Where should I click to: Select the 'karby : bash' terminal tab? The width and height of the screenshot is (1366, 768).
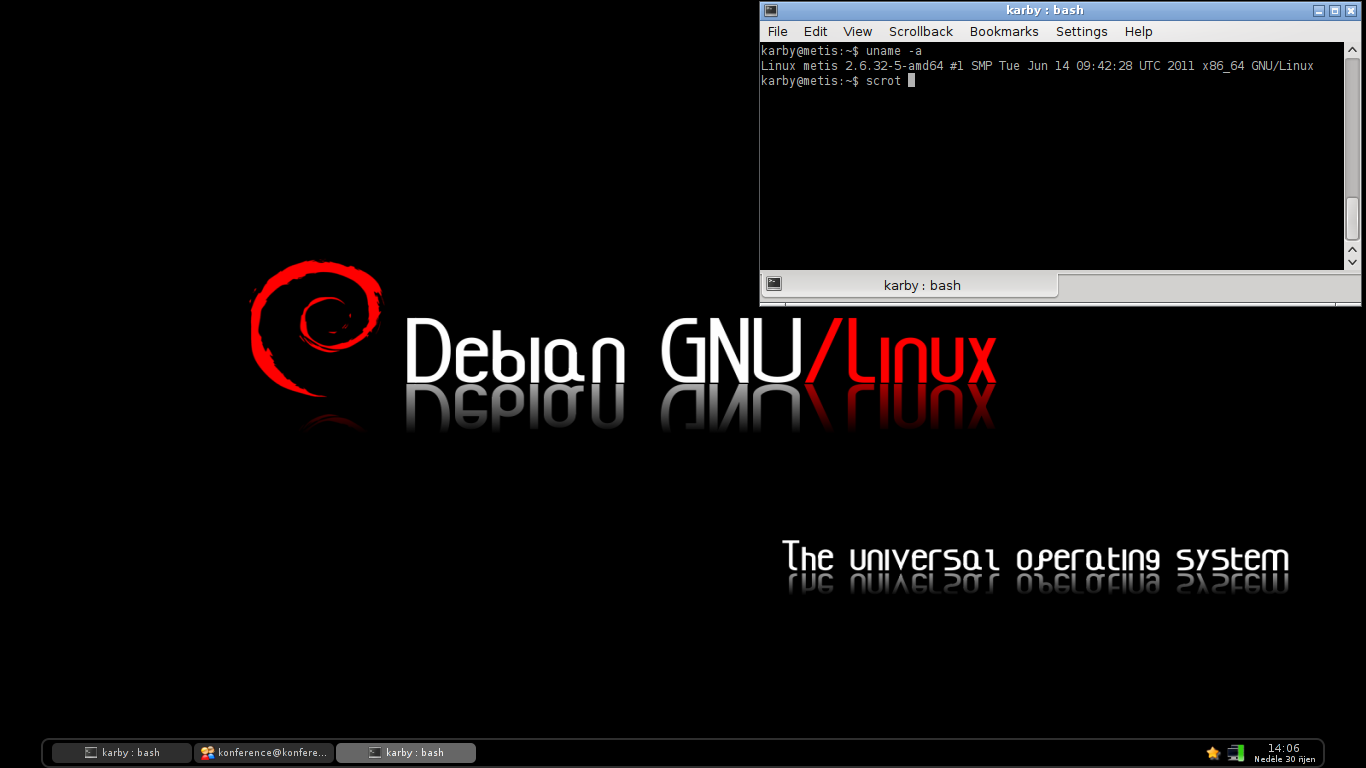click(x=909, y=285)
